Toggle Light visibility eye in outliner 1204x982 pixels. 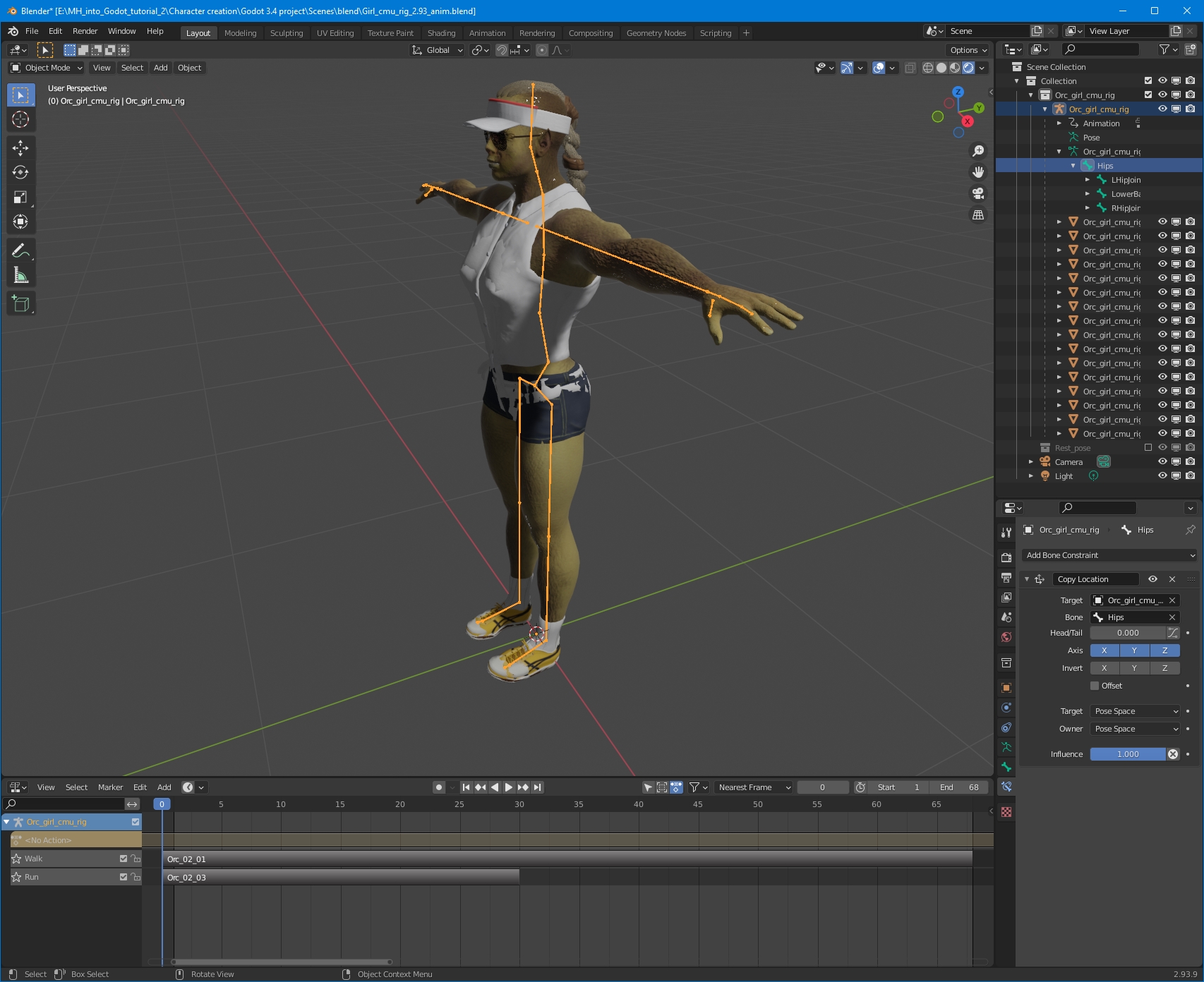click(1162, 475)
